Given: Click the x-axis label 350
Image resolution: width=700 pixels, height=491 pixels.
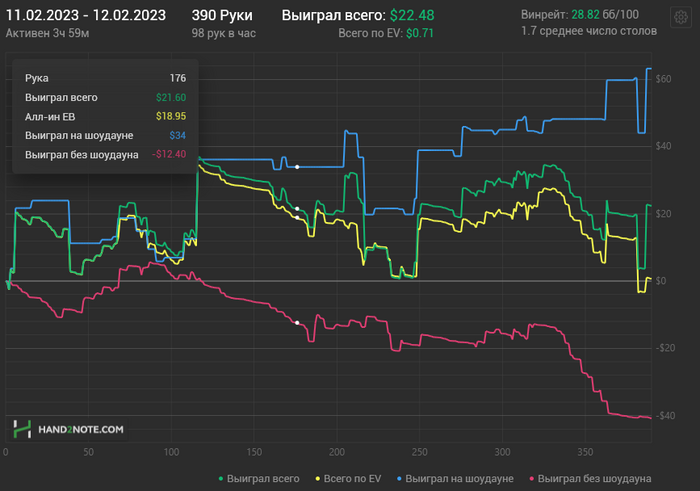Looking at the screenshot, I should [x=585, y=452].
